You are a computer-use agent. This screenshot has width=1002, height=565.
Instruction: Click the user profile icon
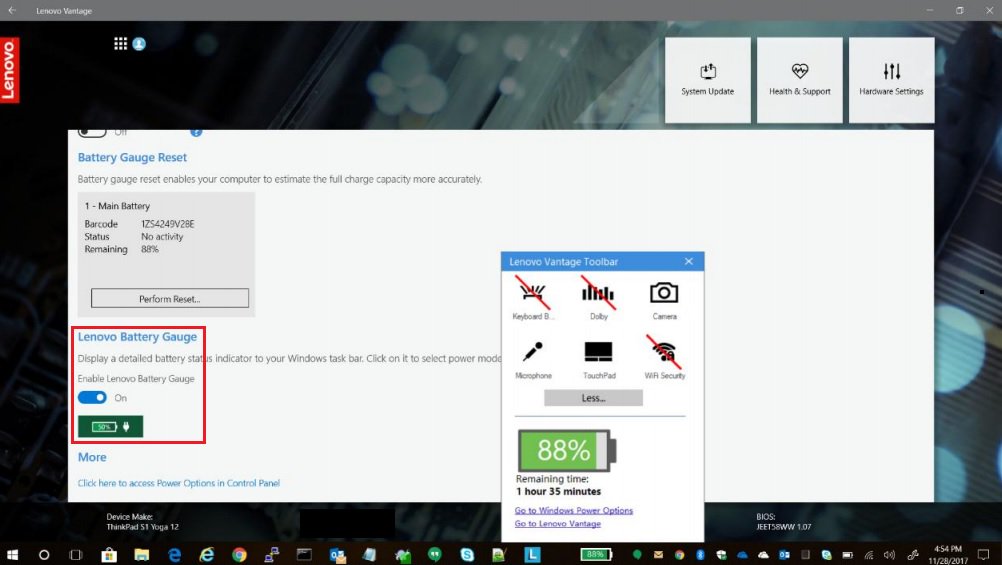pos(139,43)
